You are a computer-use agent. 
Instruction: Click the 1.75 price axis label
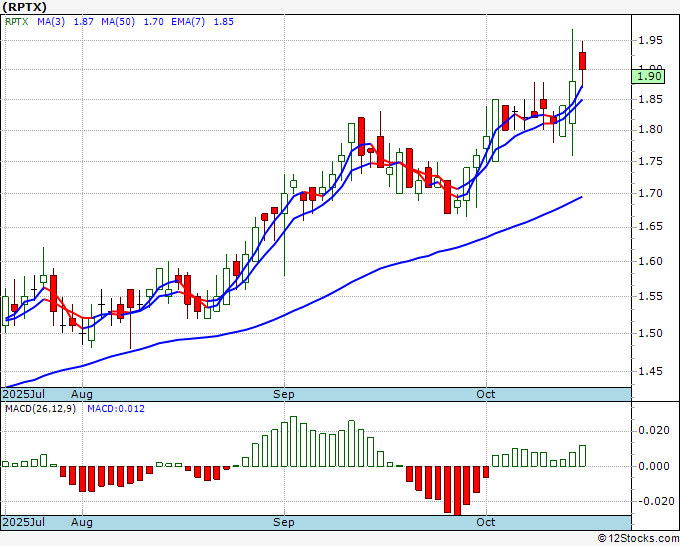[651, 161]
